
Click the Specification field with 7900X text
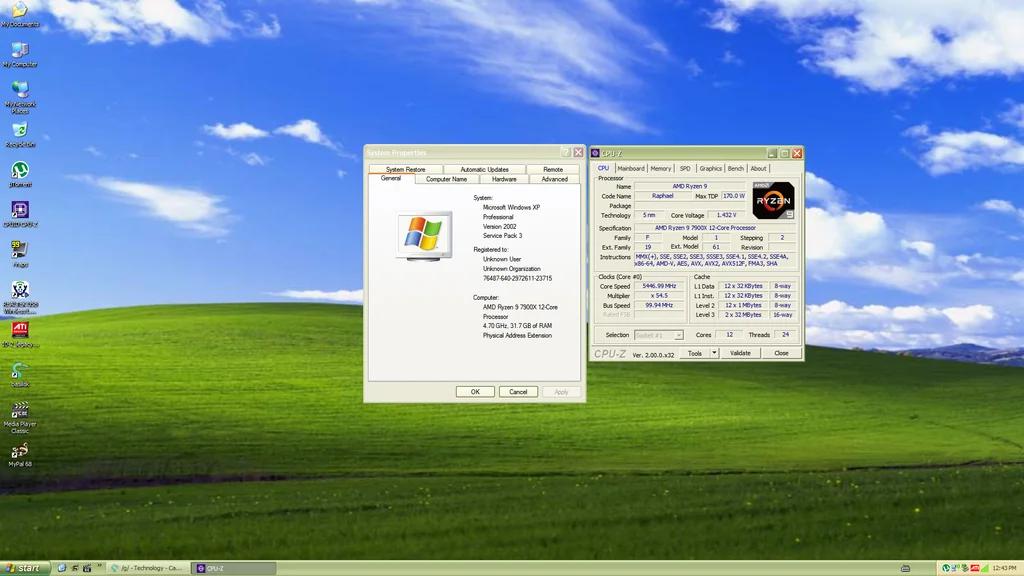(716, 228)
